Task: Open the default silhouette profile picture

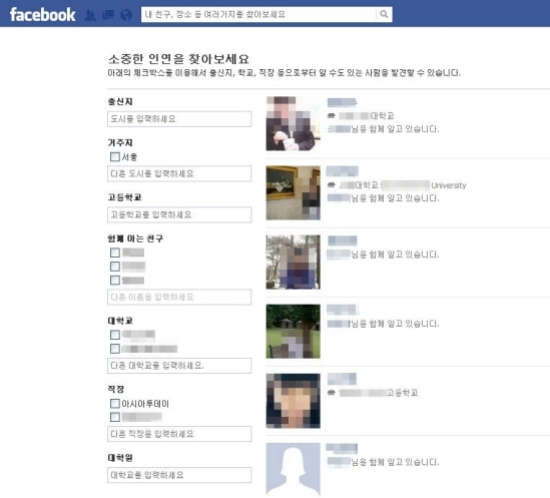Action: pos(293,469)
